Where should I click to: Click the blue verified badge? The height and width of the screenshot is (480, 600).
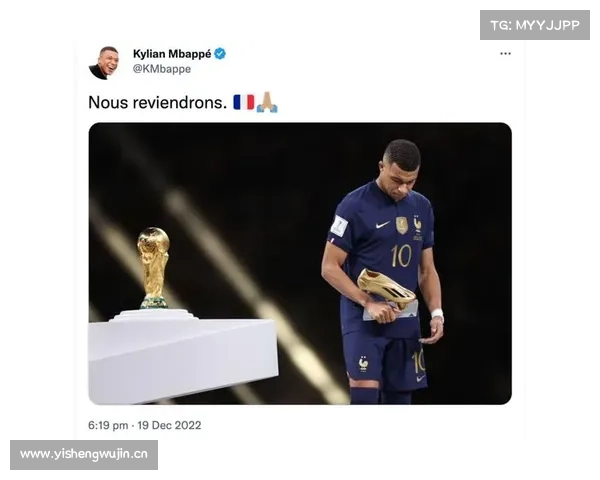tap(220, 54)
